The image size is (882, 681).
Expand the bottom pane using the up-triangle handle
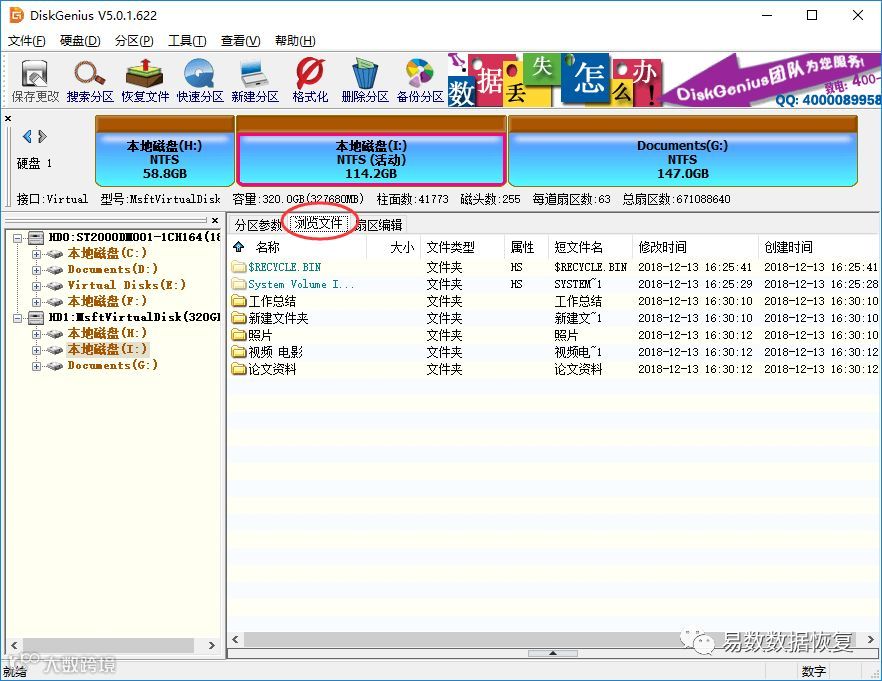tap(552, 653)
